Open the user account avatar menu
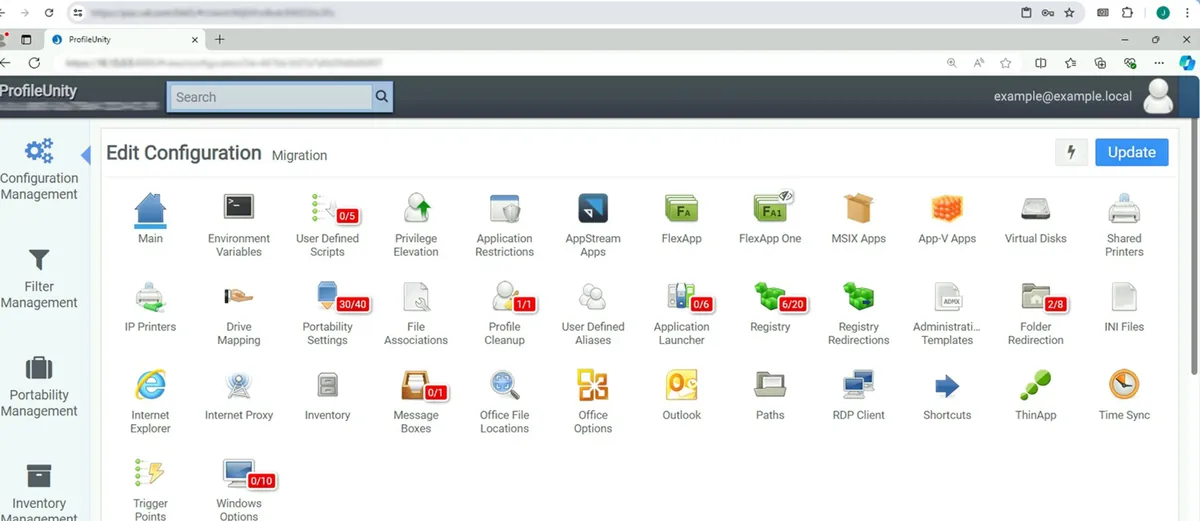 (1160, 97)
